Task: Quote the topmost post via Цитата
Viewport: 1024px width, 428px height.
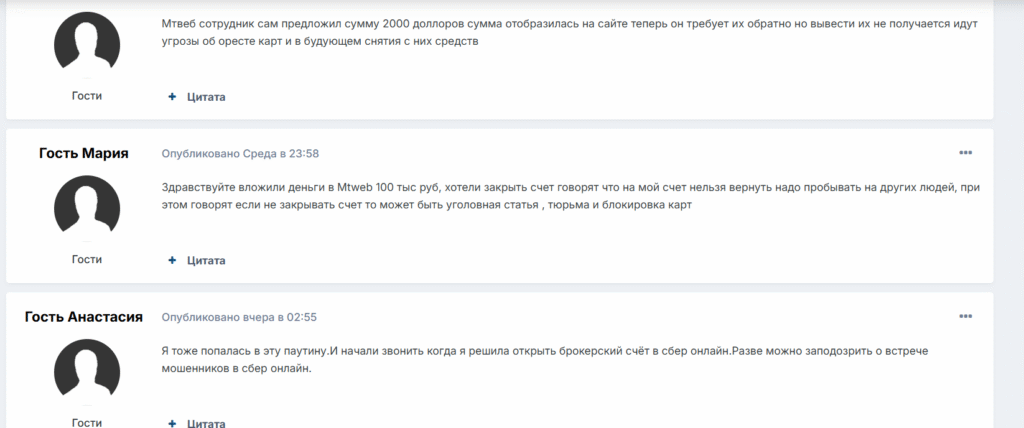Action: tap(206, 97)
